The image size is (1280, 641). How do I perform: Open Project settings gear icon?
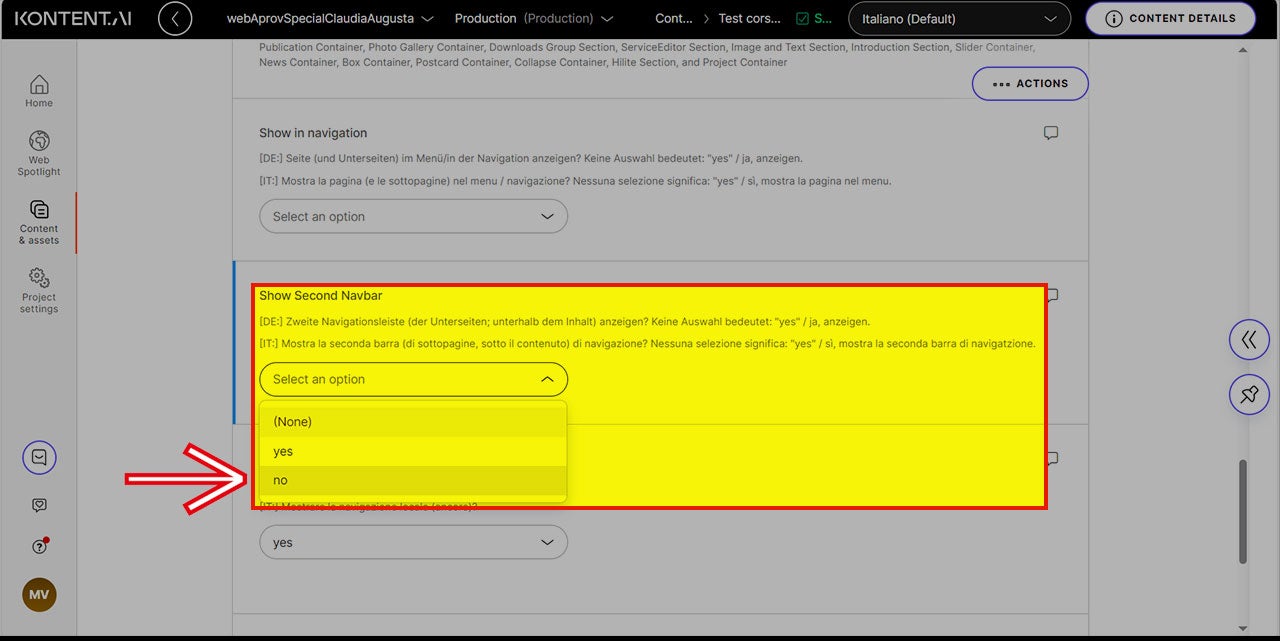tap(39, 289)
